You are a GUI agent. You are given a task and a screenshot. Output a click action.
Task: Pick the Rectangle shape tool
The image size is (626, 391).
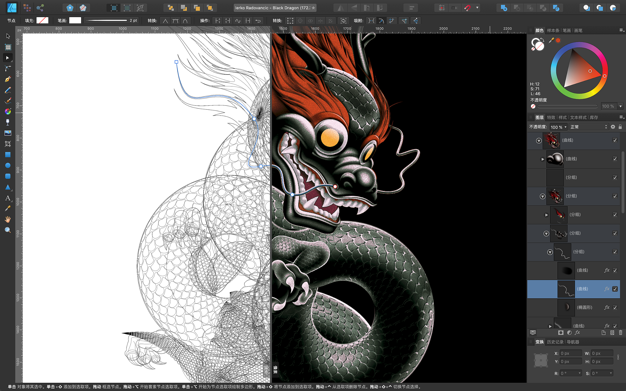coord(8,155)
